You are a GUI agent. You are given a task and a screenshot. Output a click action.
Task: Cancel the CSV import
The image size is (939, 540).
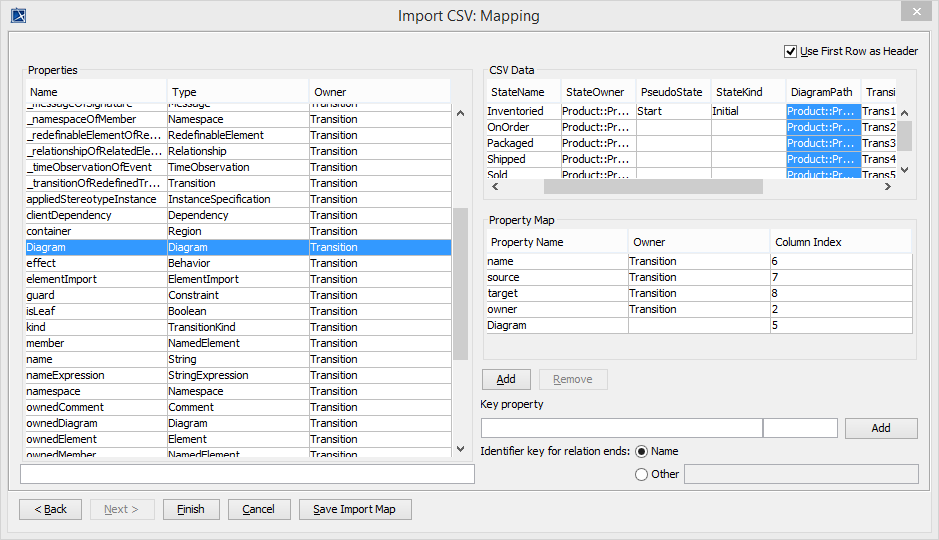click(x=258, y=509)
